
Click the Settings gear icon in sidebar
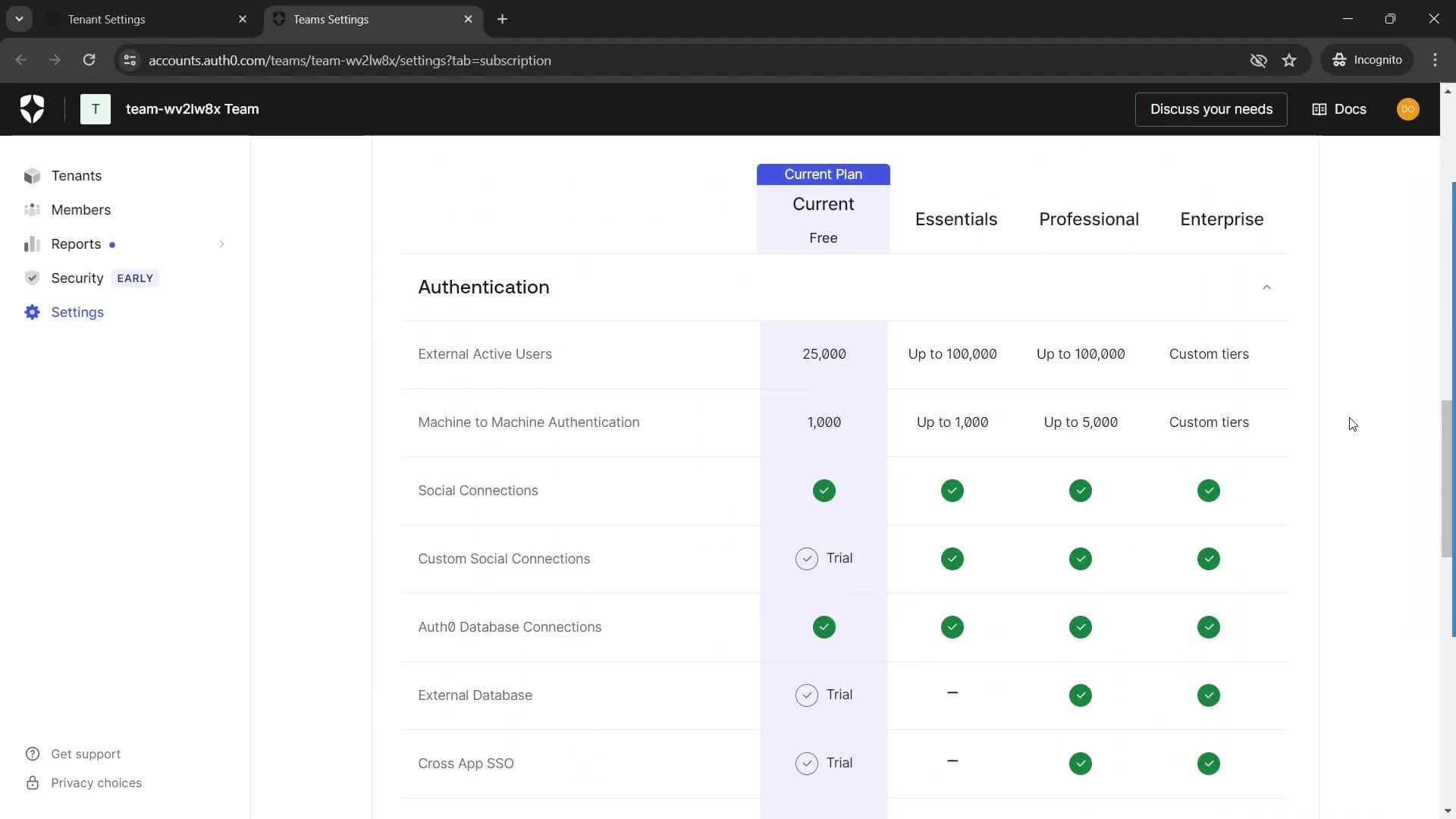coord(32,312)
